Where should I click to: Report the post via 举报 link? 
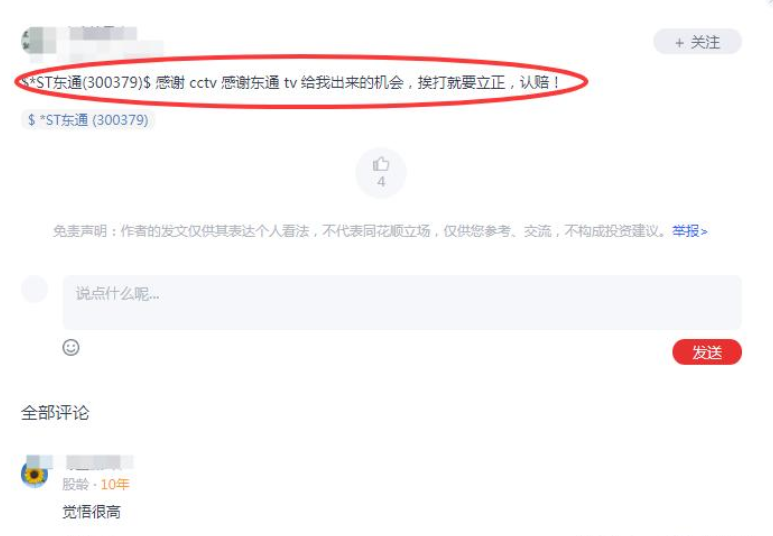pos(689,231)
